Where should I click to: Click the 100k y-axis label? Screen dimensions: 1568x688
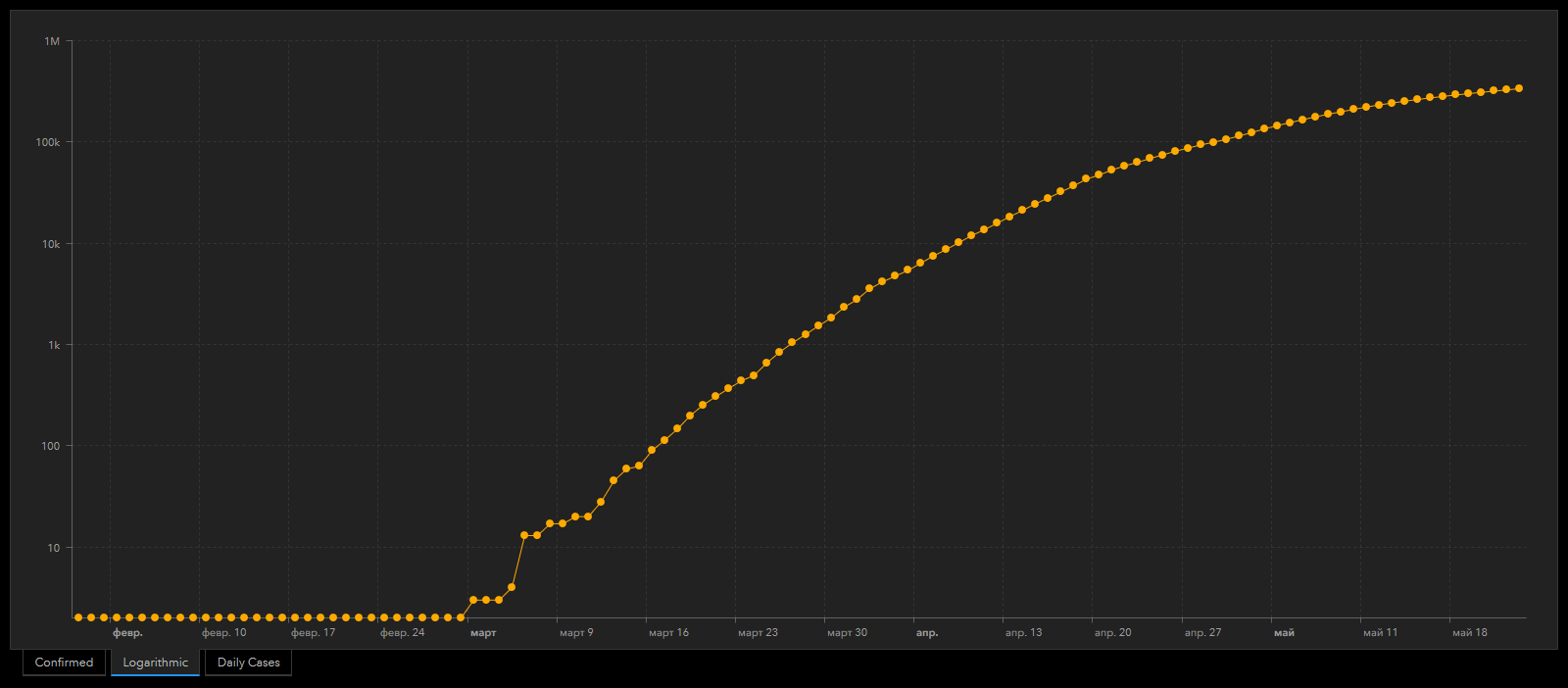point(48,142)
